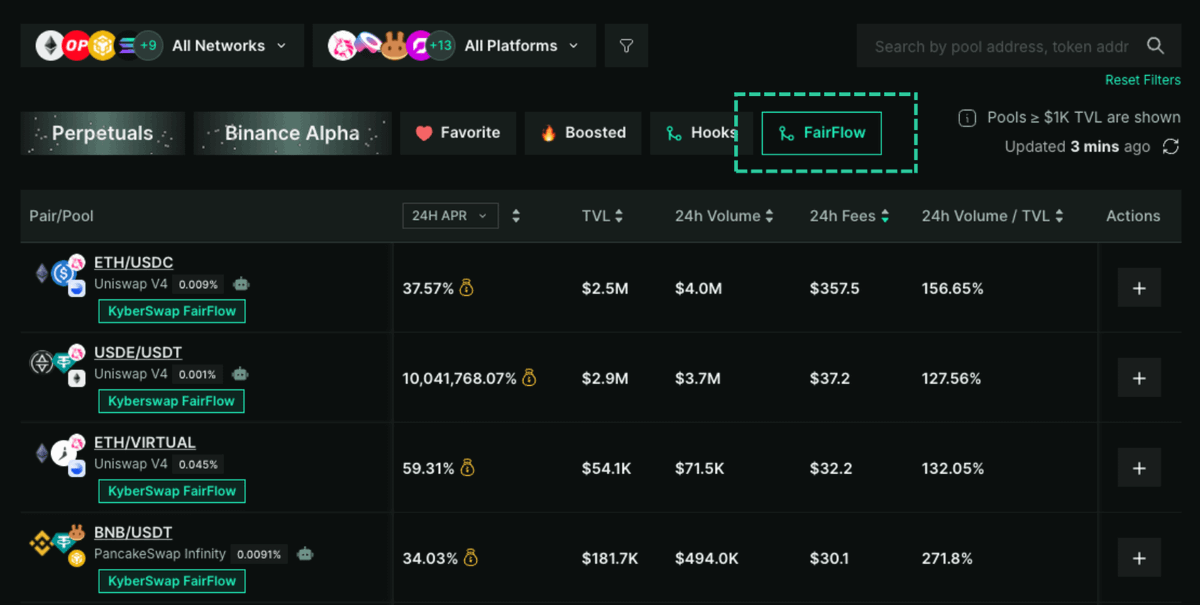Click the search magnifier icon
Screen dimensions: 1200x605
(x=1156, y=46)
